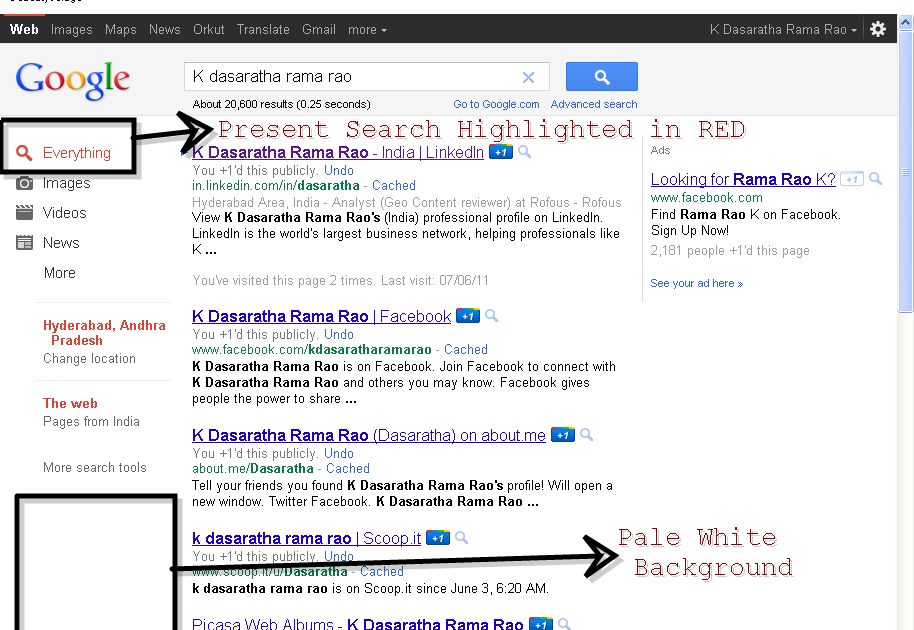Toggle +1 button on LinkedIn result
This screenshot has height=630, width=914.
tap(501, 152)
